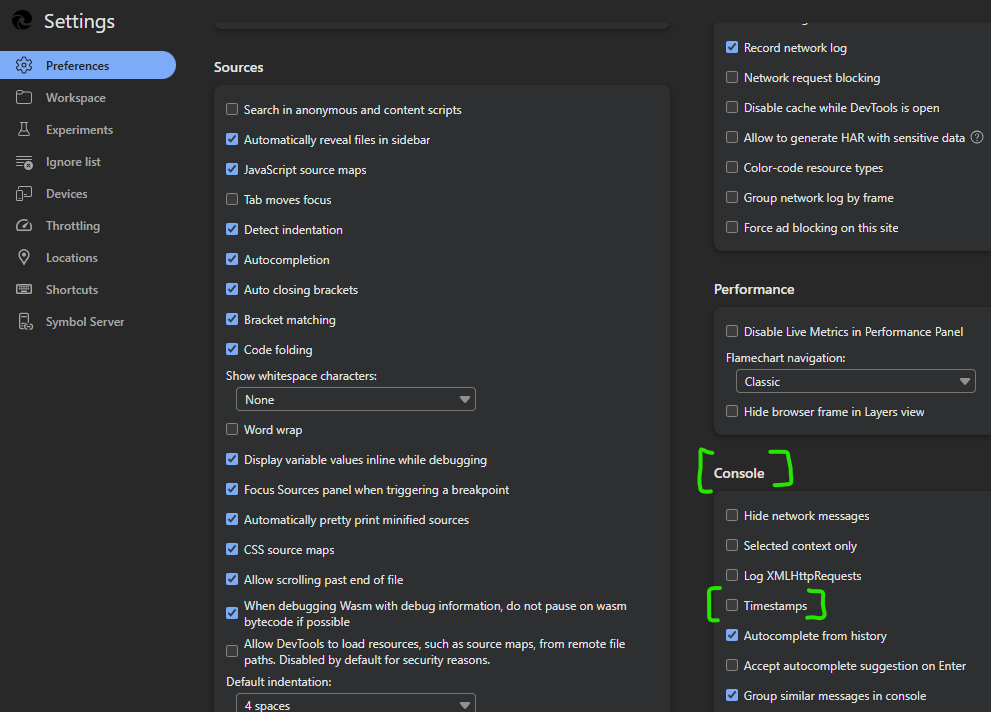Click the Symbol Server icon
The height and width of the screenshot is (712, 991).
point(25,322)
